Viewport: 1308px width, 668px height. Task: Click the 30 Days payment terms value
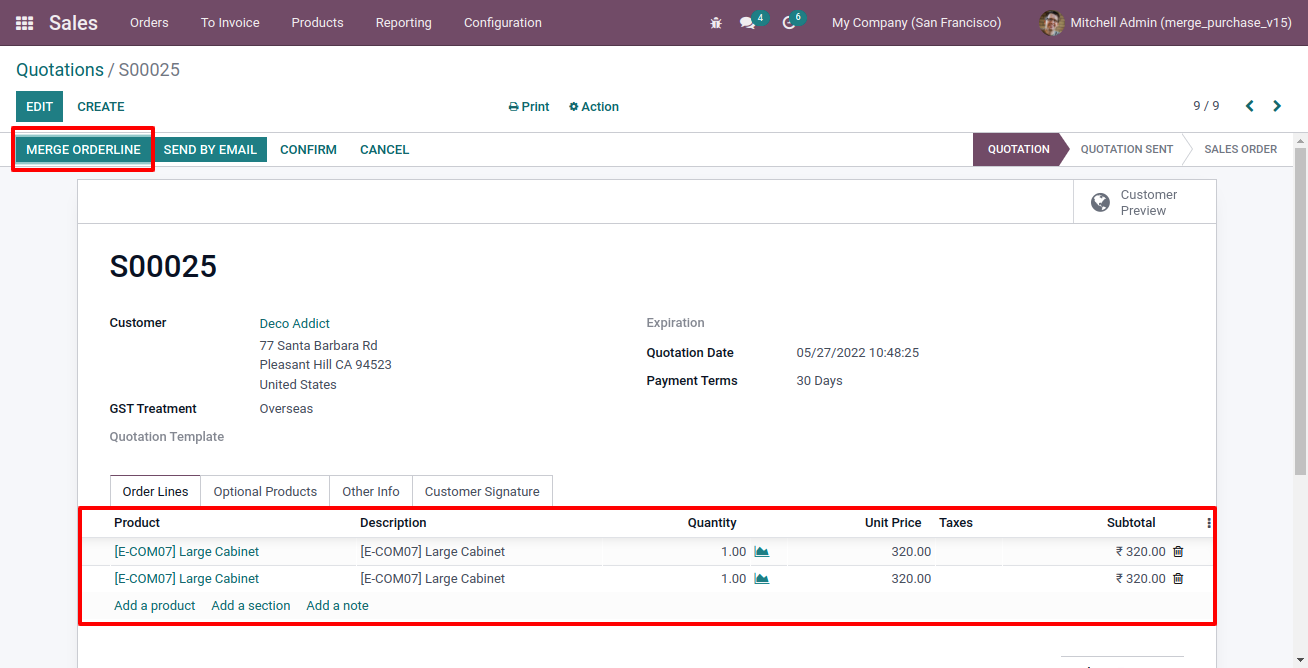coord(819,381)
